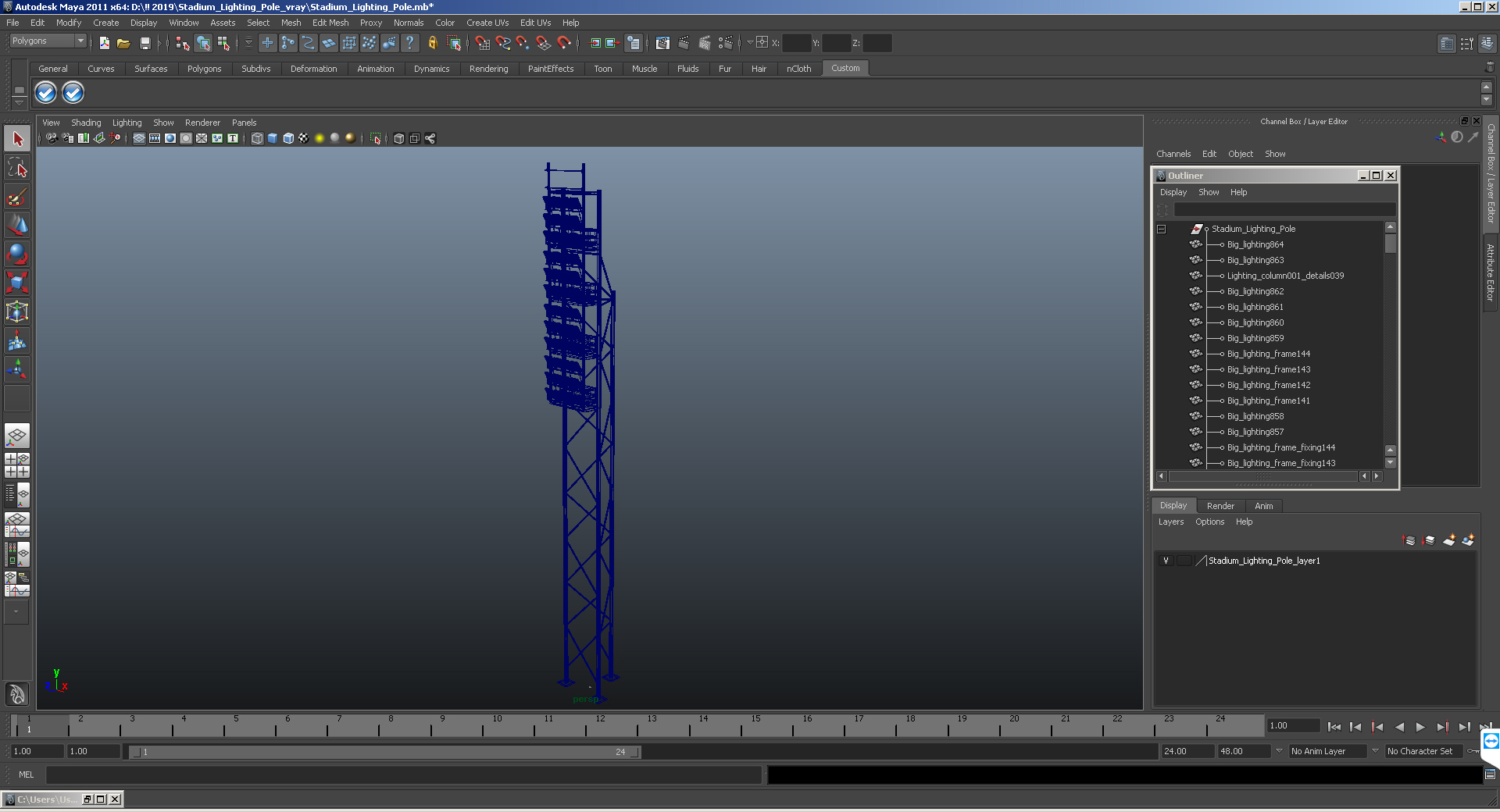
Task: Open Polygons menu set dropdown
Action: click(48, 41)
